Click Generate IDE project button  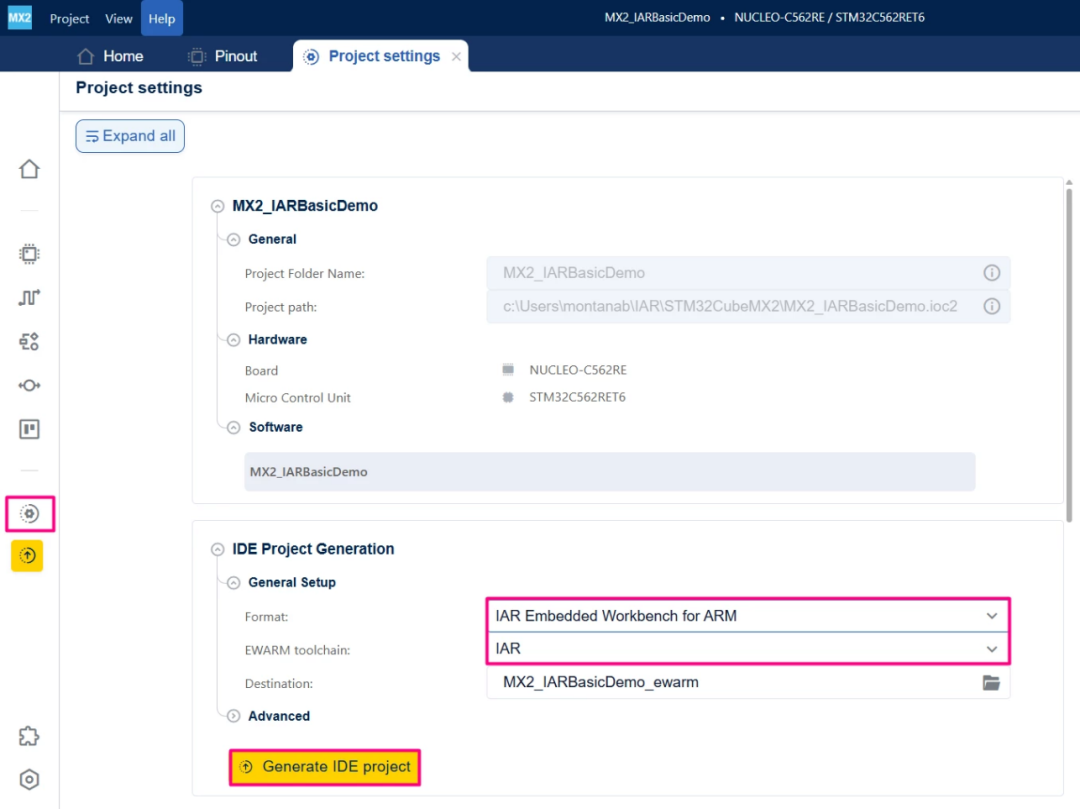point(324,767)
